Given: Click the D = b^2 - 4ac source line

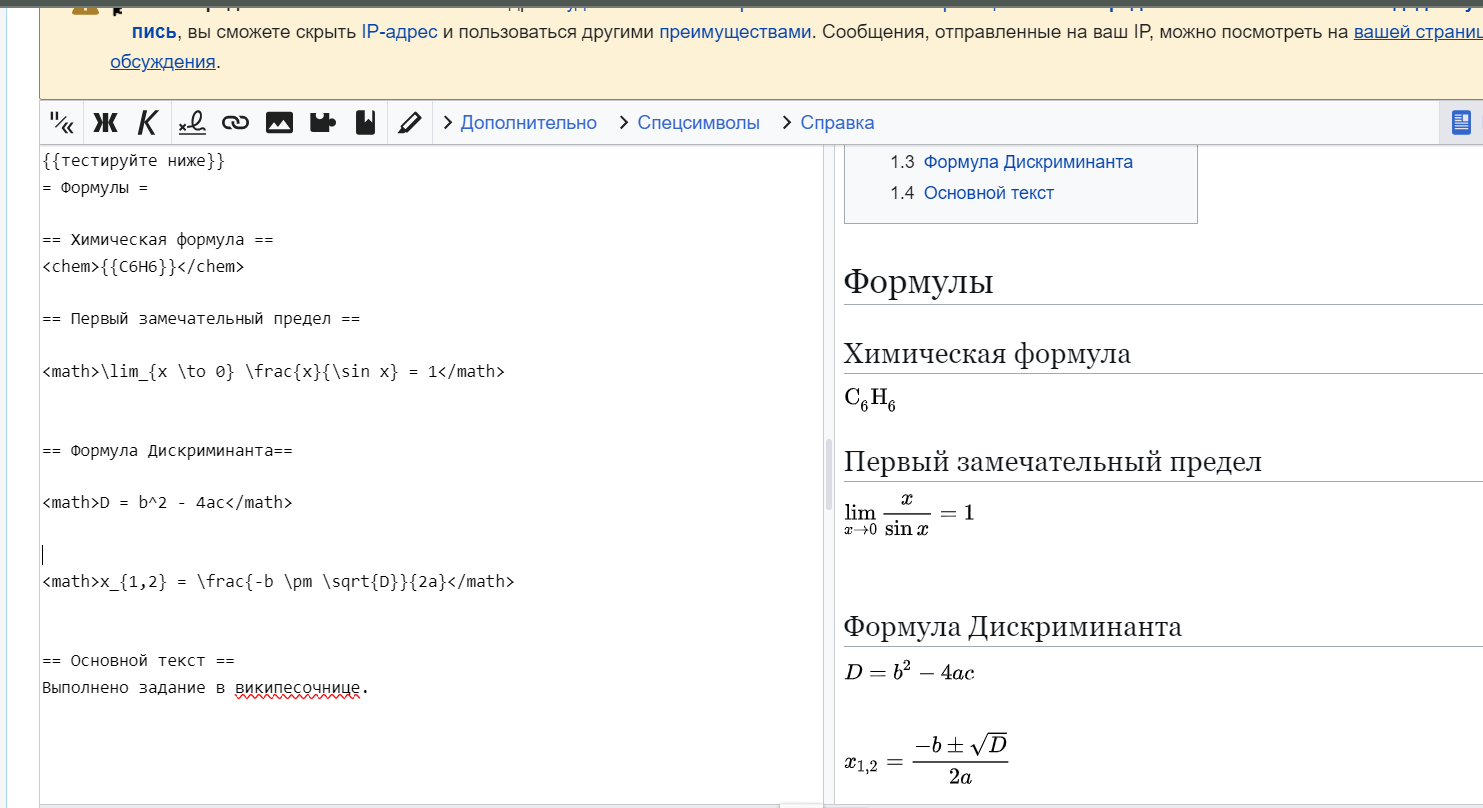Looking at the screenshot, I should [x=167, y=503].
